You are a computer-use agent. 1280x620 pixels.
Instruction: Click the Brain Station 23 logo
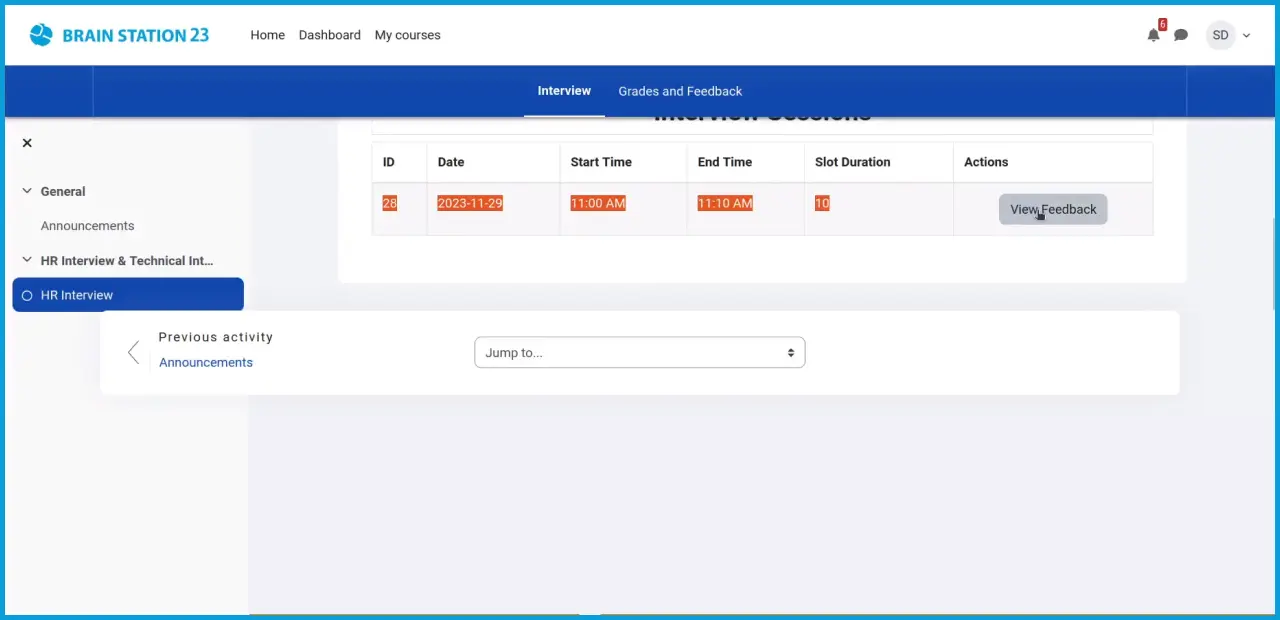(x=119, y=34)
